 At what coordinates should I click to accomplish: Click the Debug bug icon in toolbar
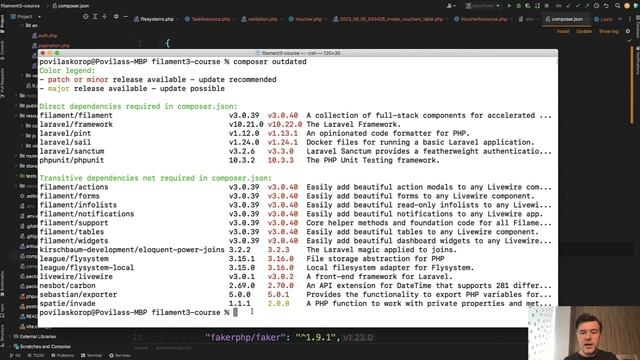point(518,6)
